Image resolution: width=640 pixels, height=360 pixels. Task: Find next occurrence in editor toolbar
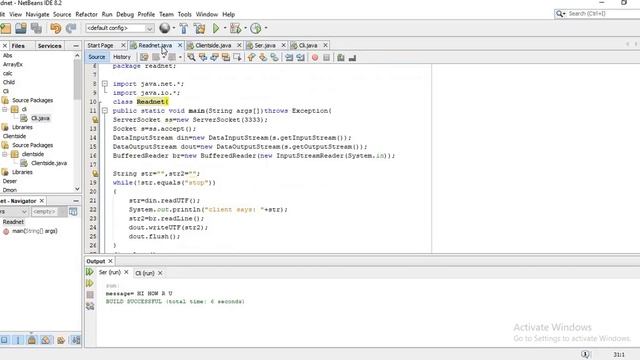point(214,58)
